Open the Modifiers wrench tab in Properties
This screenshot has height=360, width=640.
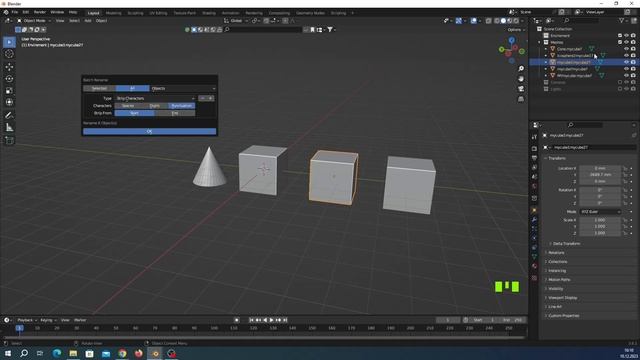(x=534, y=220)
